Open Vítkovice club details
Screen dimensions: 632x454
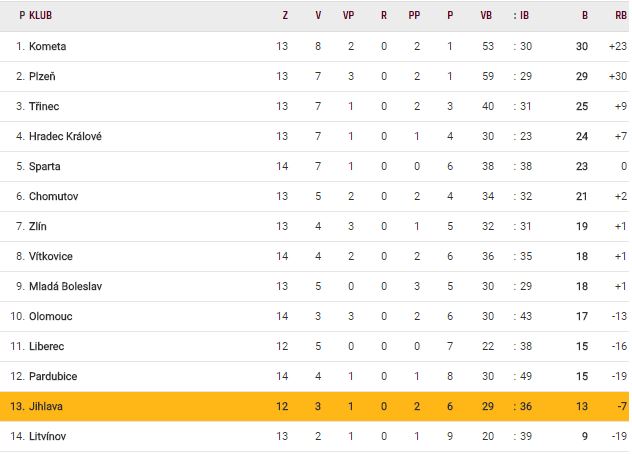click(x=52, y=256)
